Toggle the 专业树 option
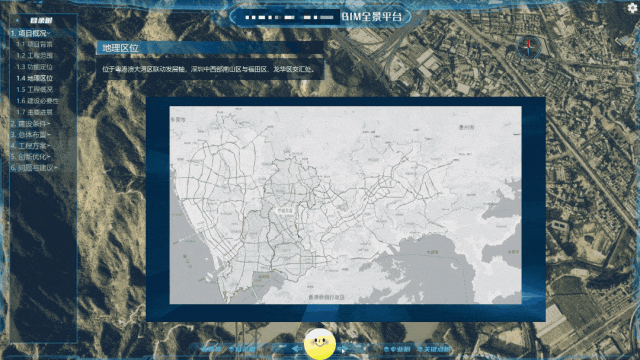This screenshot has width=640, height=360. [x=397, y=349]
